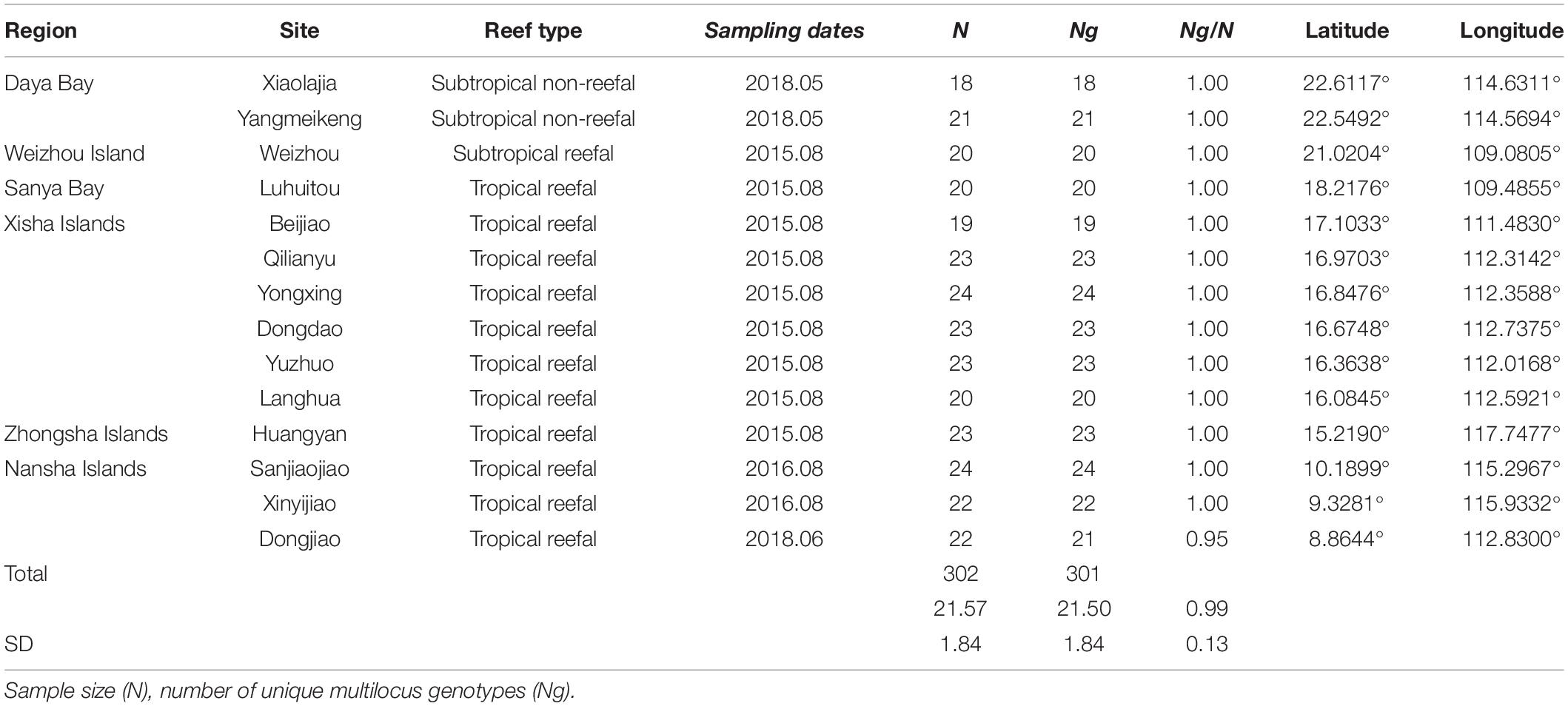Viewport: 1568px width, 706px height.
Task: Click the Latitude column header
Action: click(1347, 30)
